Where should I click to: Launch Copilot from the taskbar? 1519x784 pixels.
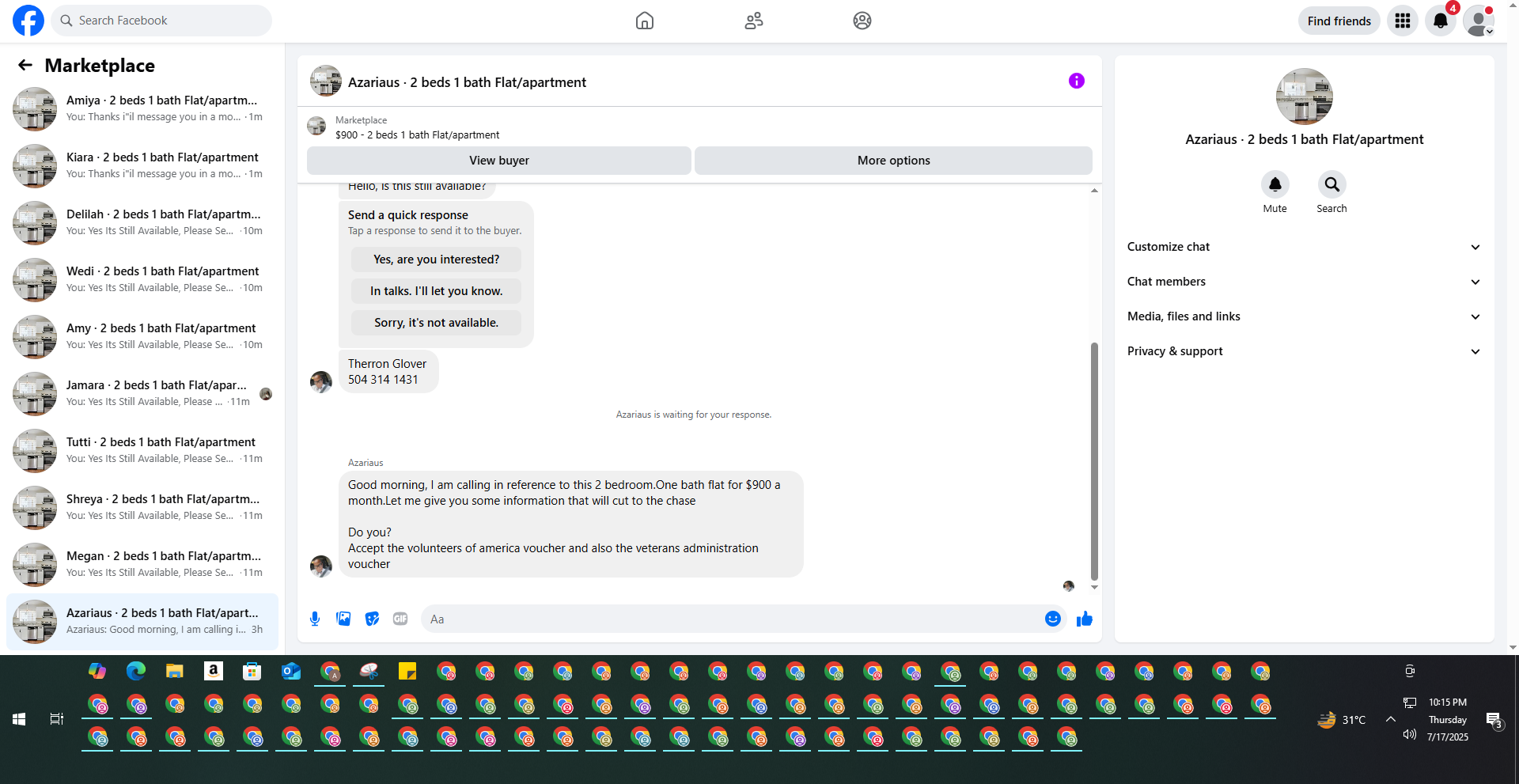pos(97,672)
